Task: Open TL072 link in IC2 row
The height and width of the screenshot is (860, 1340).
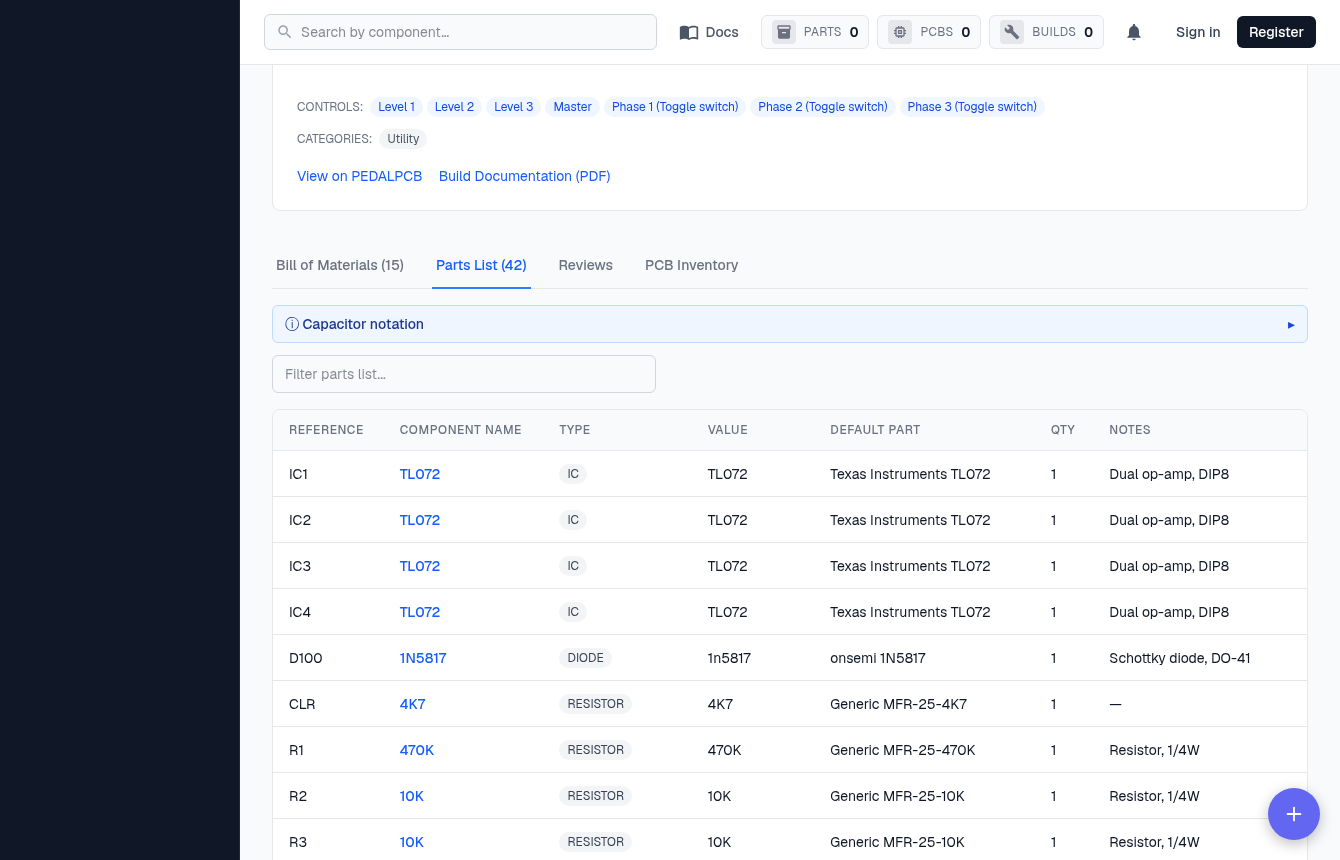Action: point(420,520)
